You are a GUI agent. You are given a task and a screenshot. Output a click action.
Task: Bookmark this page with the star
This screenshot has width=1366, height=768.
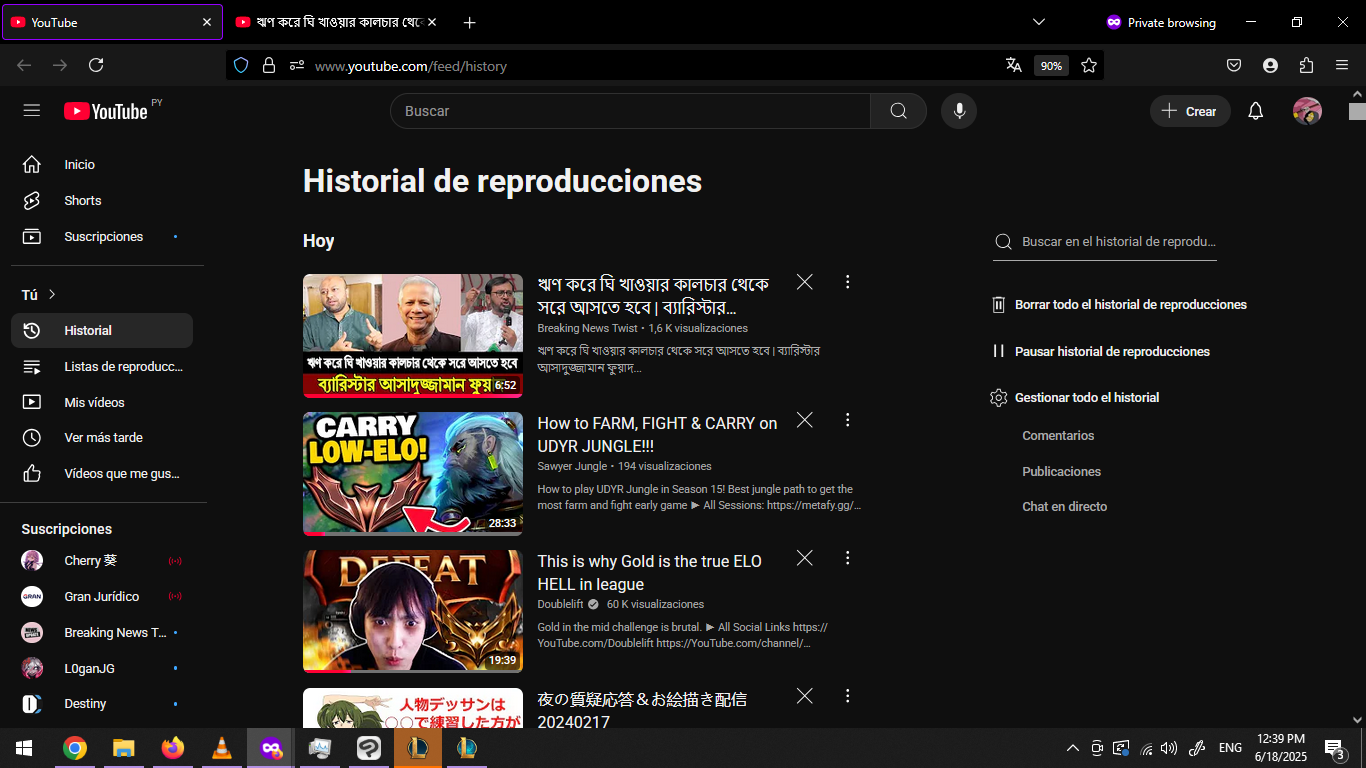(x=1089, y=65)
